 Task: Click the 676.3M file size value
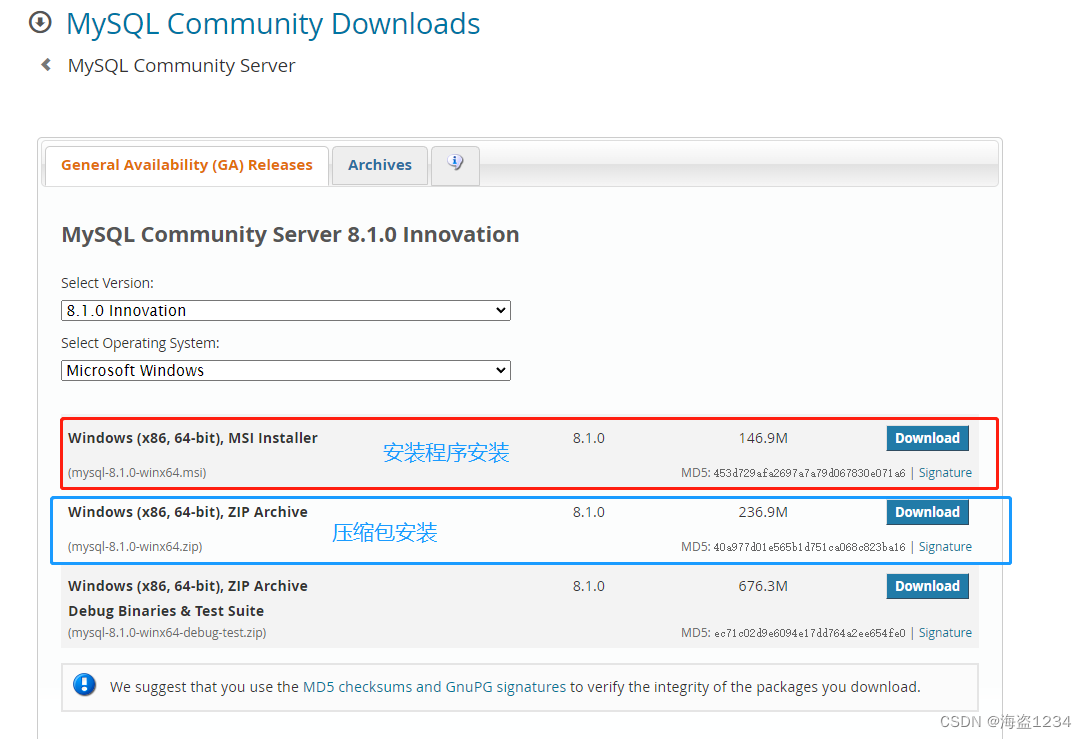pos(763,586)
